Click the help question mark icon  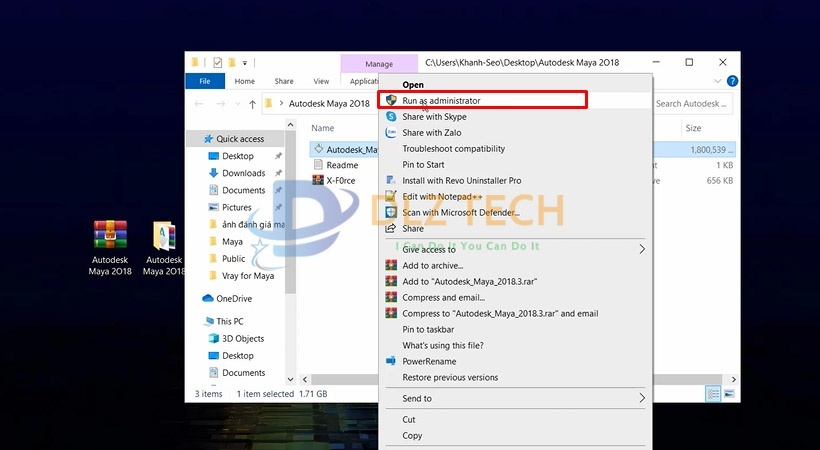732,81
